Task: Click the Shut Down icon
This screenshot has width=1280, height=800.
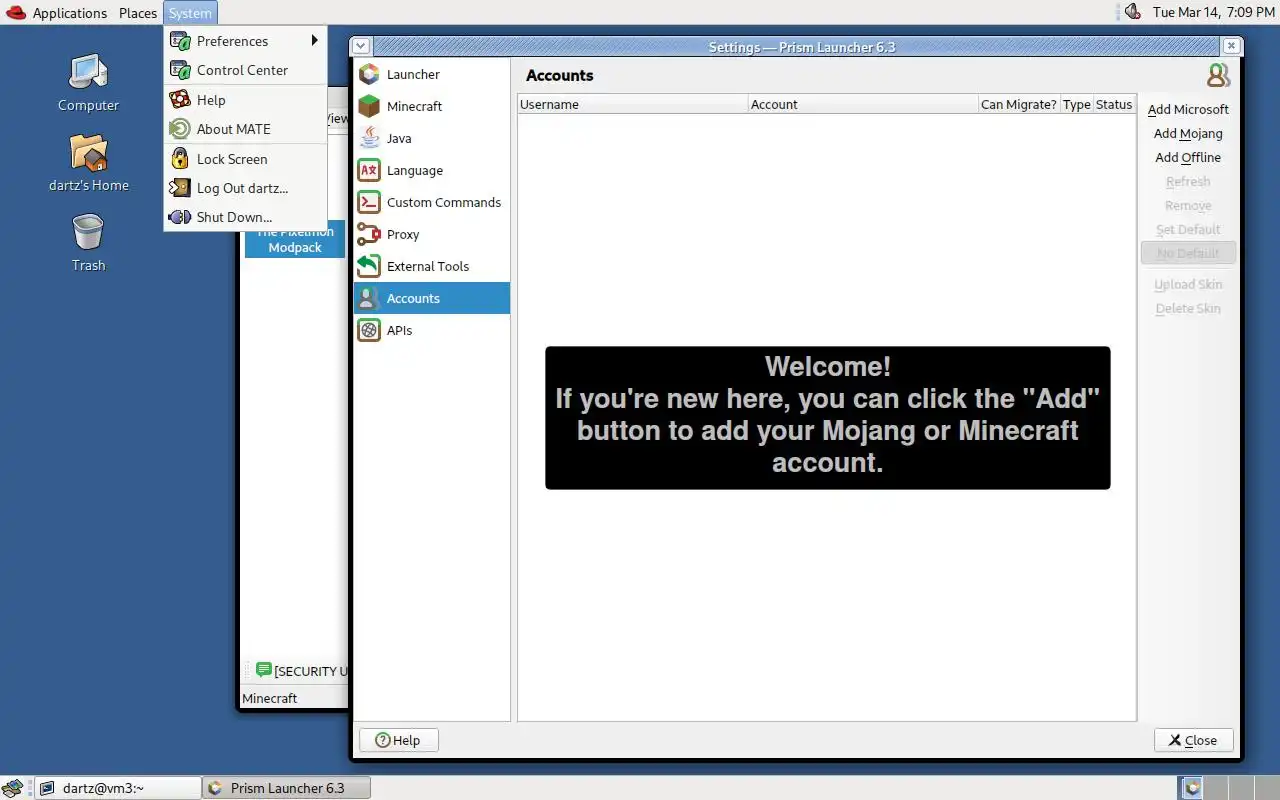Action: tap(180, 217)
